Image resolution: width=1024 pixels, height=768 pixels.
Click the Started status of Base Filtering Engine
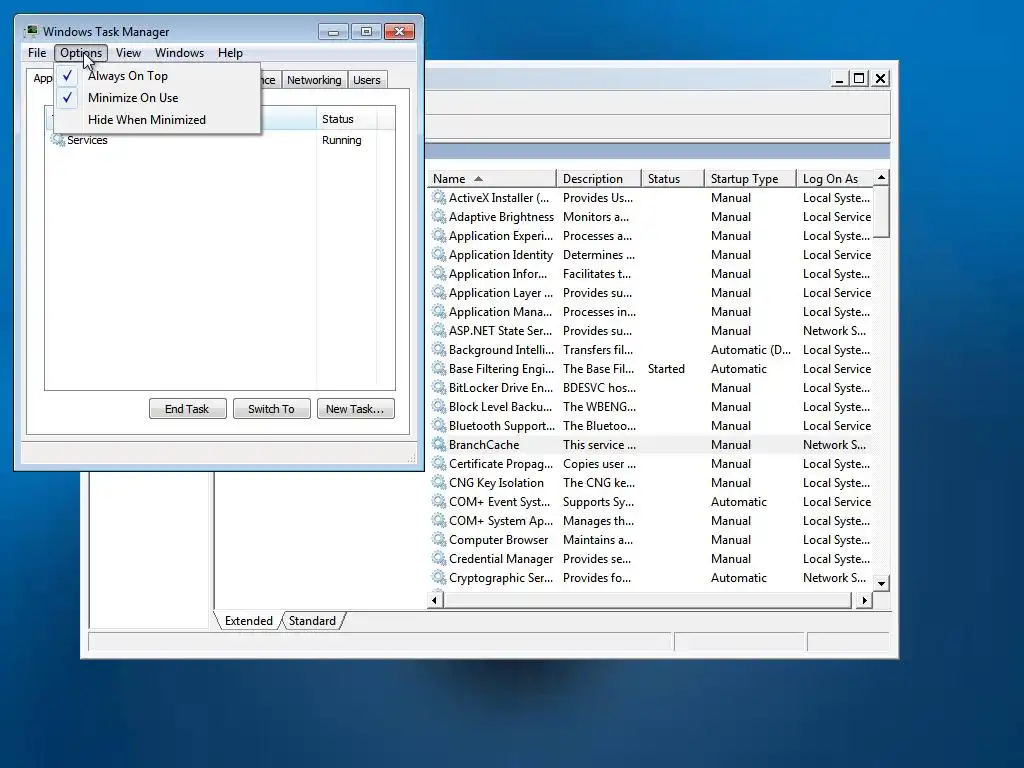point(666,369)
